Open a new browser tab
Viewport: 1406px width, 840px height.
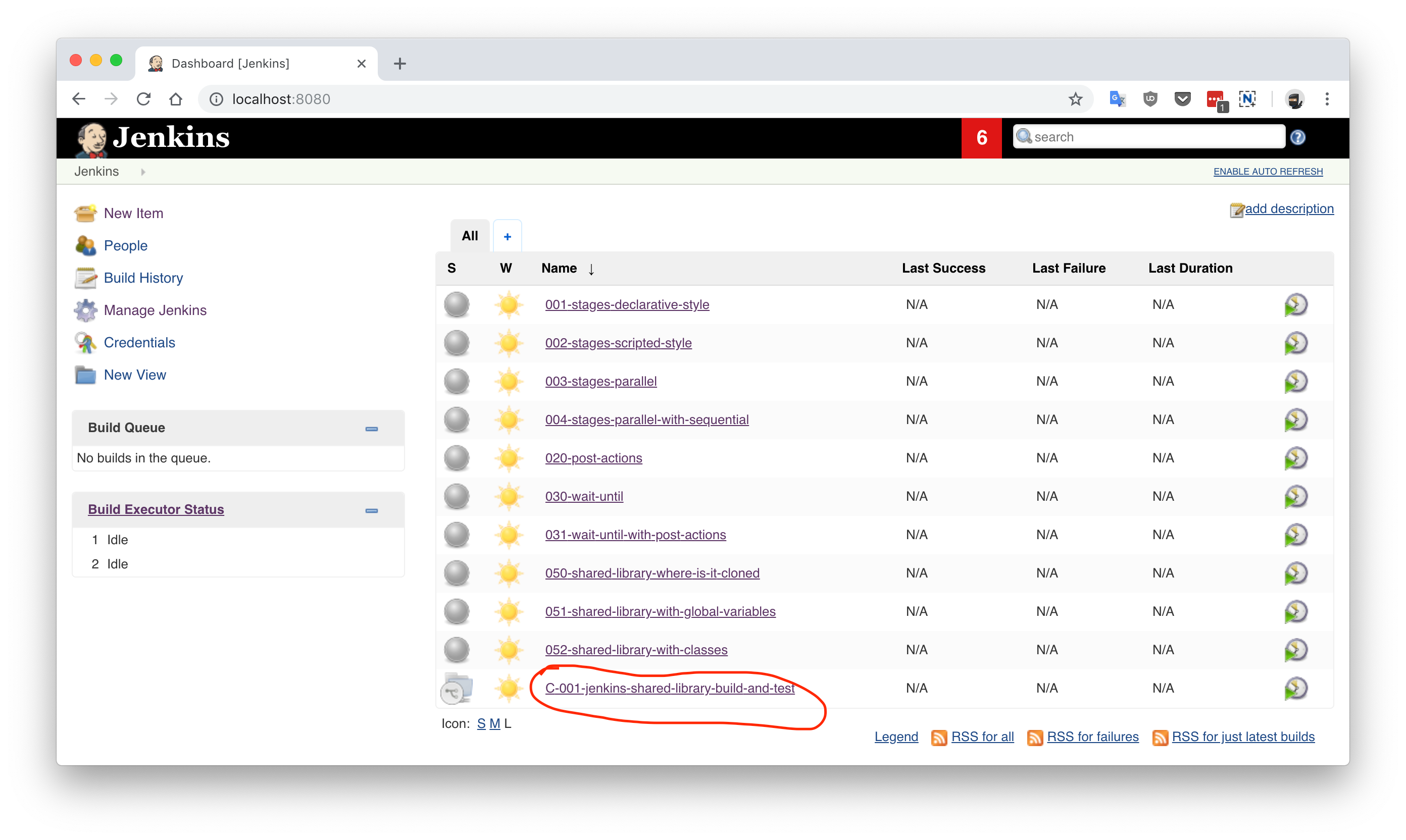[x=399, y=64]
